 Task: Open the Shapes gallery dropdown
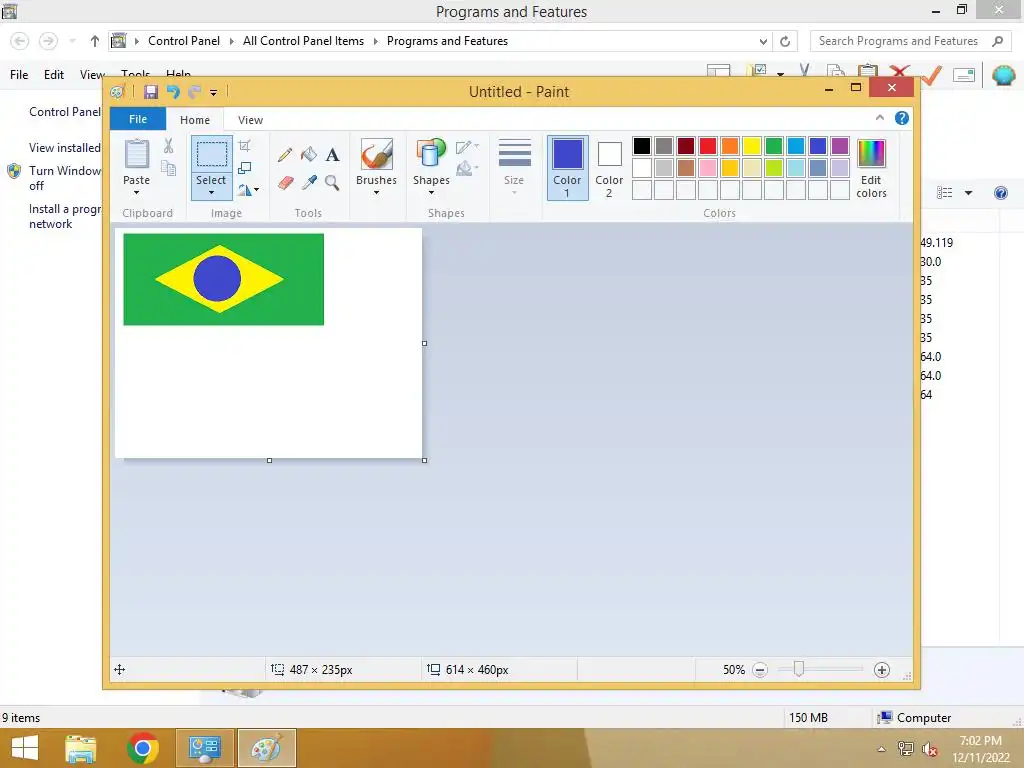(x=431, y=193)
